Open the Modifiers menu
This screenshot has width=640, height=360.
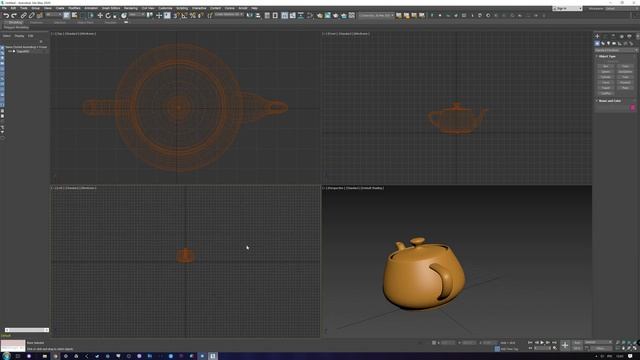[74, 8]
